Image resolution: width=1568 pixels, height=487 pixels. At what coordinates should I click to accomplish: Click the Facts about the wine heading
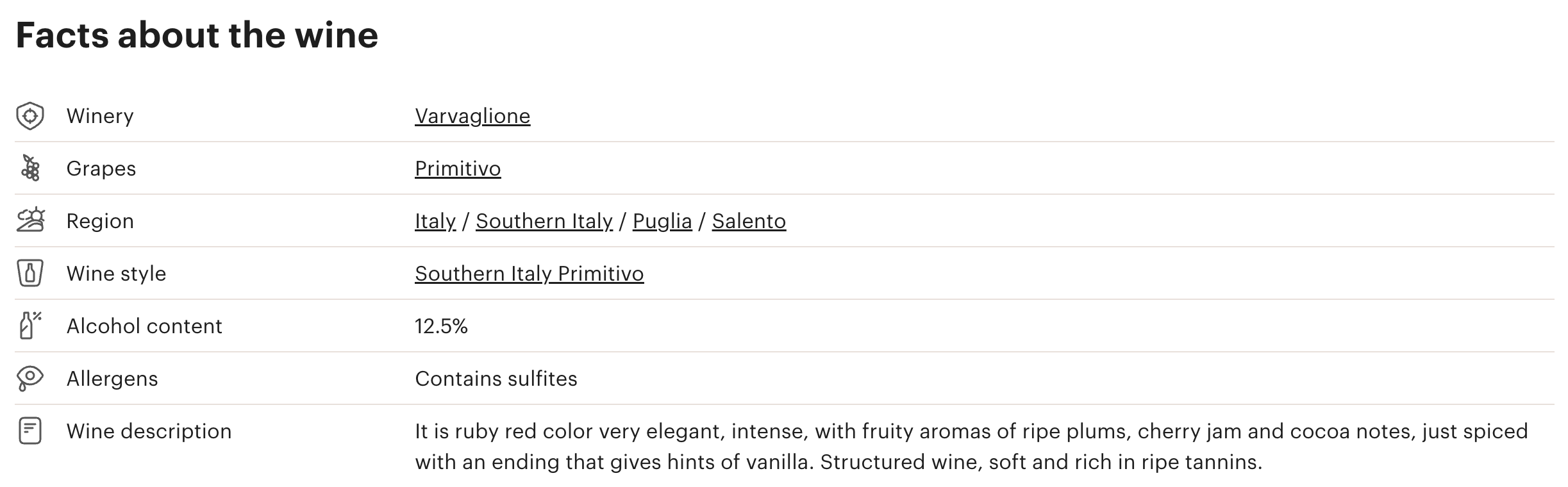click(x=197, y=35)
